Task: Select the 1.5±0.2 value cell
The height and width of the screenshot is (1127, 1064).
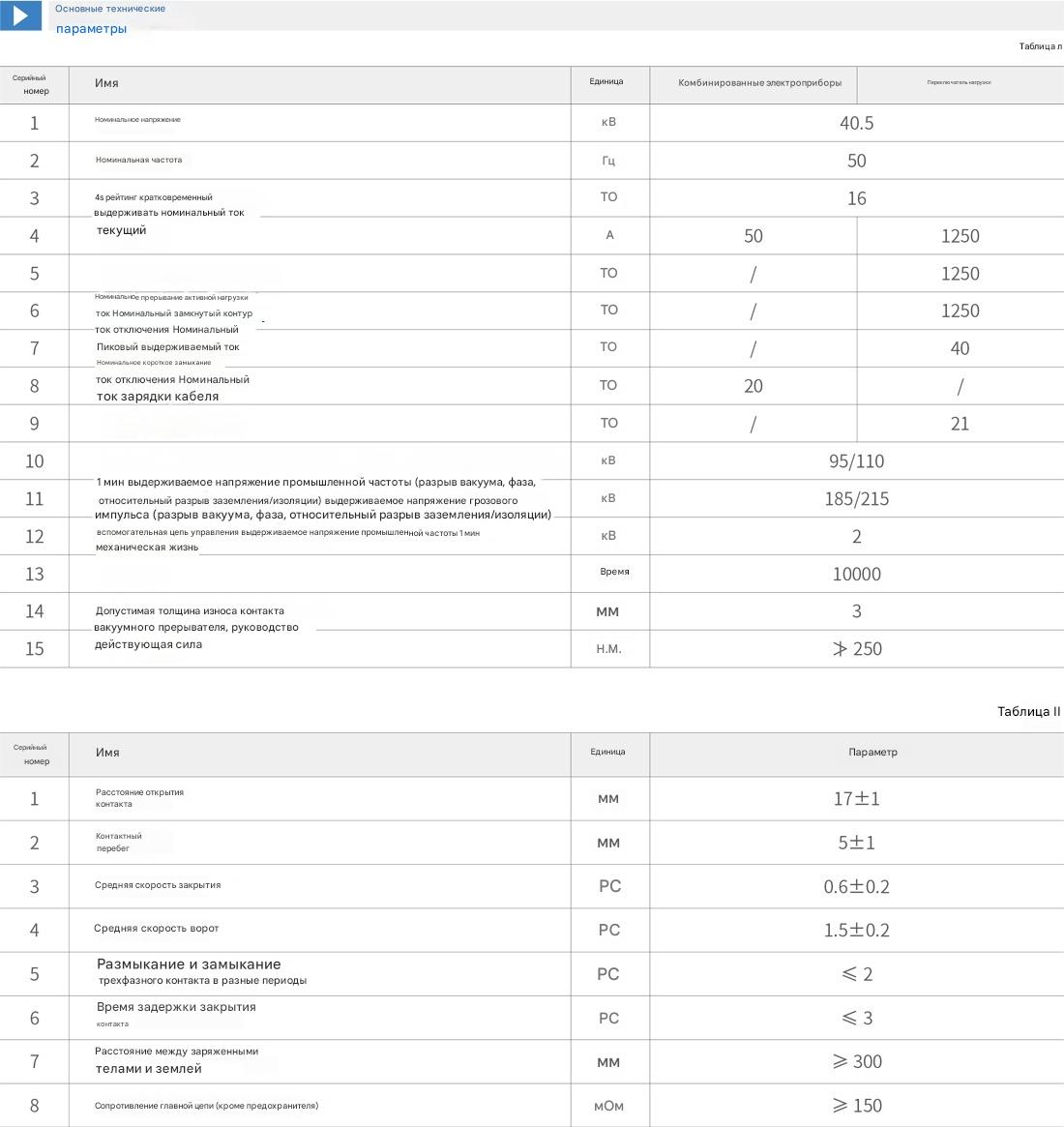Action: coord(856,931)
